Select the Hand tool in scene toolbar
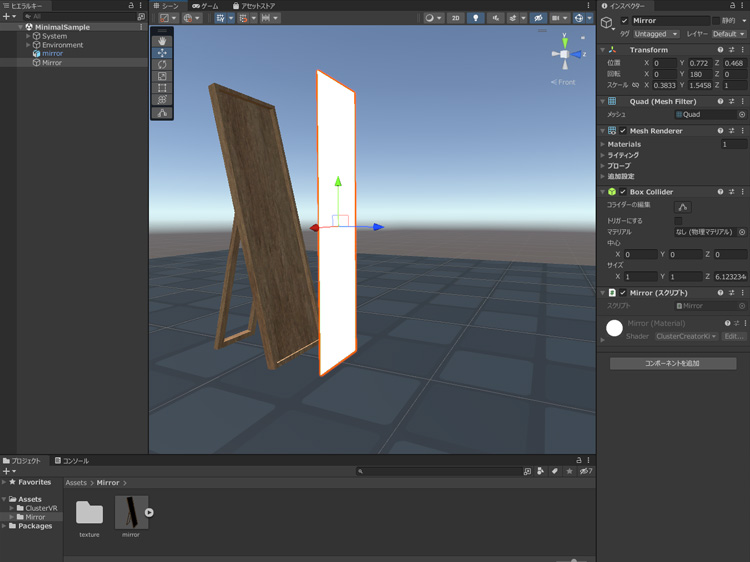This screenshot has width=750, height=562. (x=162, y=41)
